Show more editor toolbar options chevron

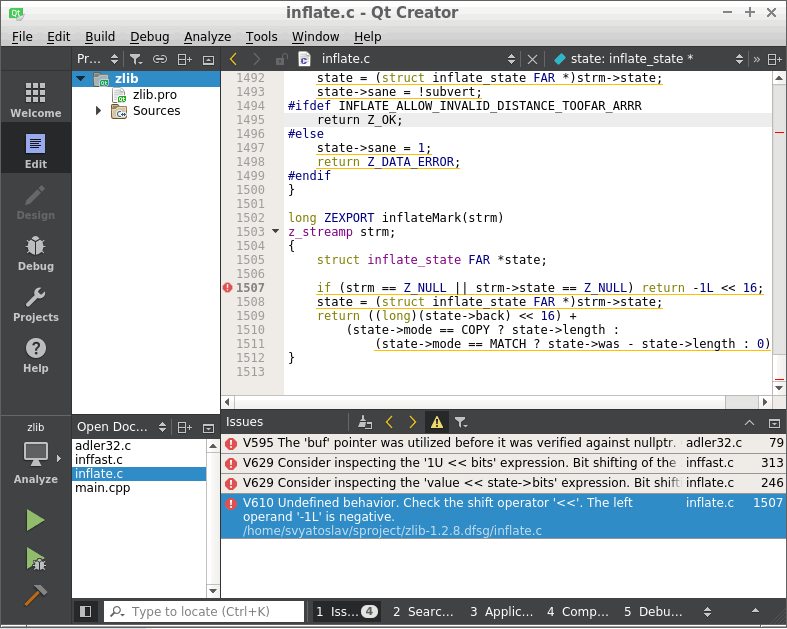(x=757, y=59)
